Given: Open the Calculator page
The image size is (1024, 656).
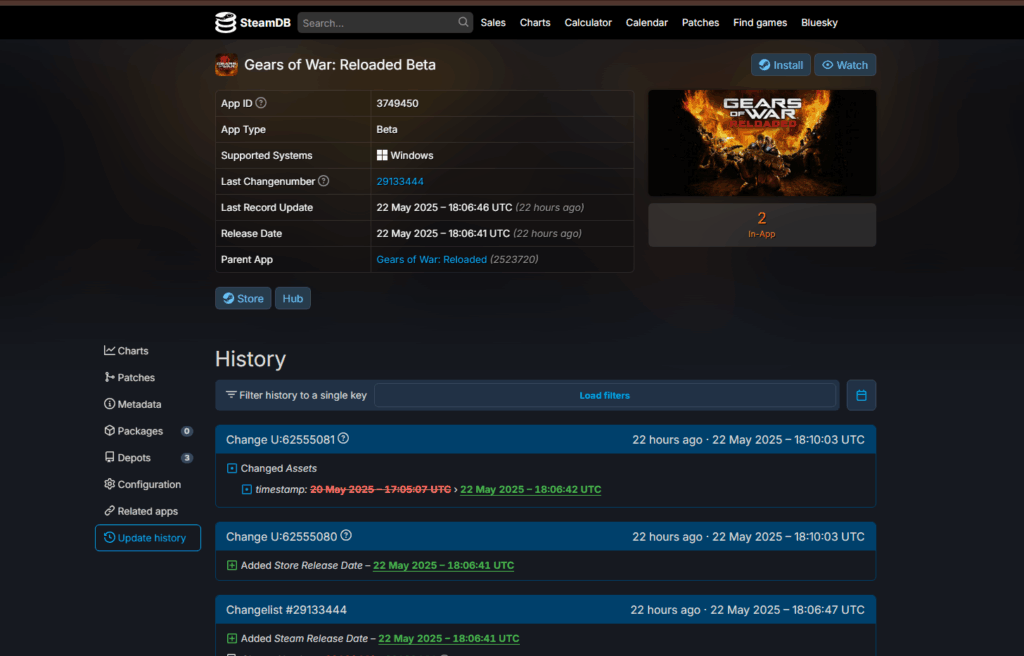Looking at the screenshot, I should 588,22.
